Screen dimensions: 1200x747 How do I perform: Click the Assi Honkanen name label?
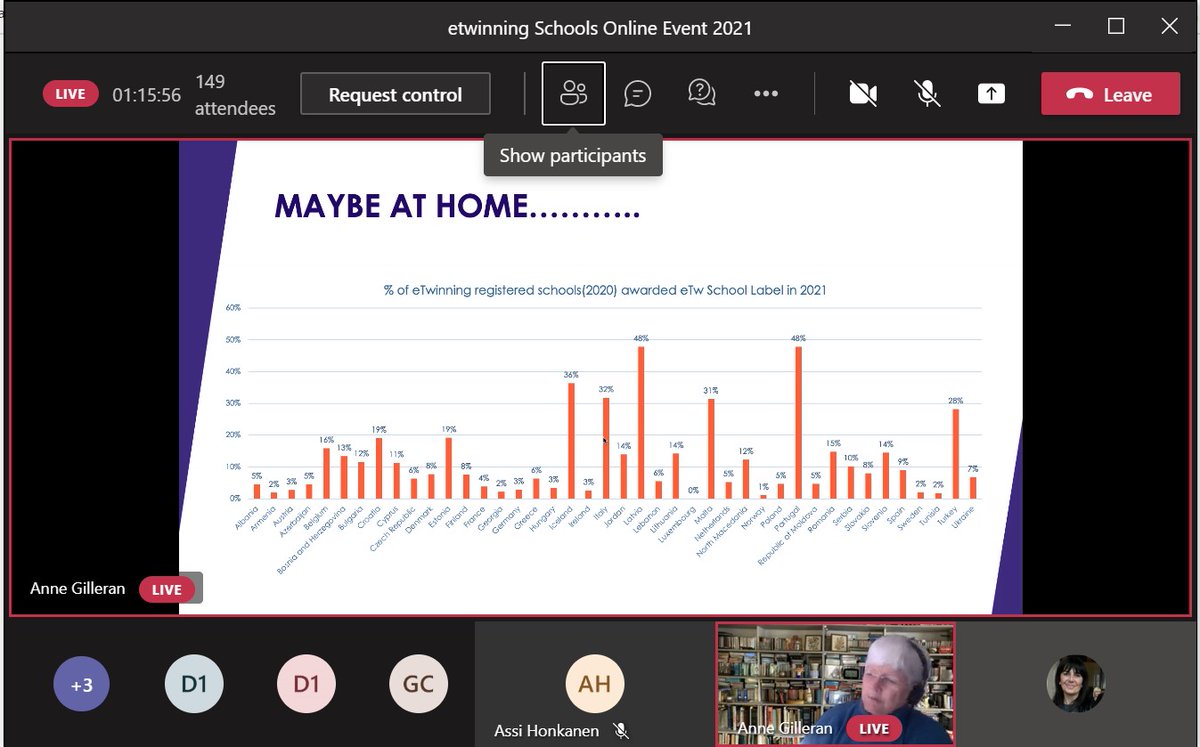point(546,731)
